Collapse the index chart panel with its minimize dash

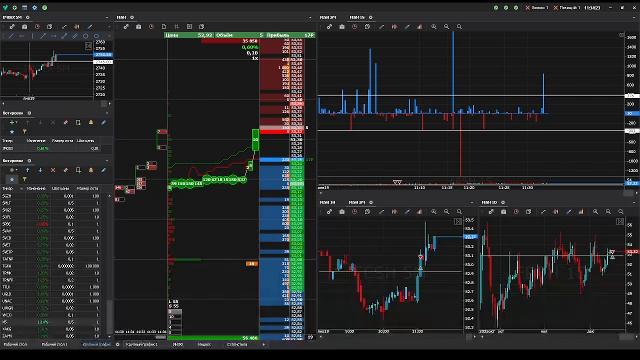(107, 17)
